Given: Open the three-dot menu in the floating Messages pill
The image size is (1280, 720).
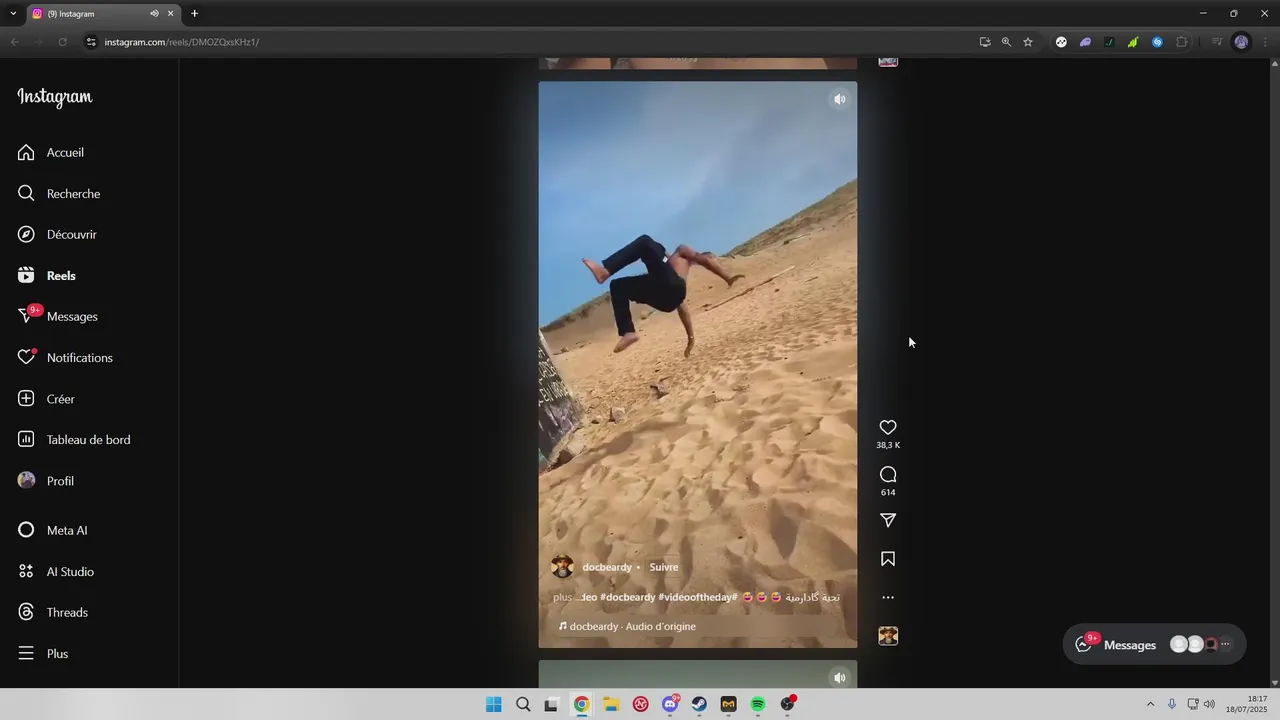Looking at the screenshot, I should [x=1226, y=645].
